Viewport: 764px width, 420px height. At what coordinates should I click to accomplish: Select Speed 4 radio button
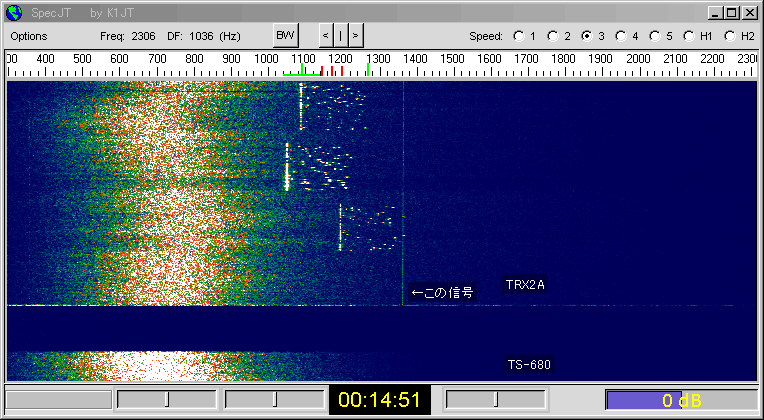pos(621,36)
